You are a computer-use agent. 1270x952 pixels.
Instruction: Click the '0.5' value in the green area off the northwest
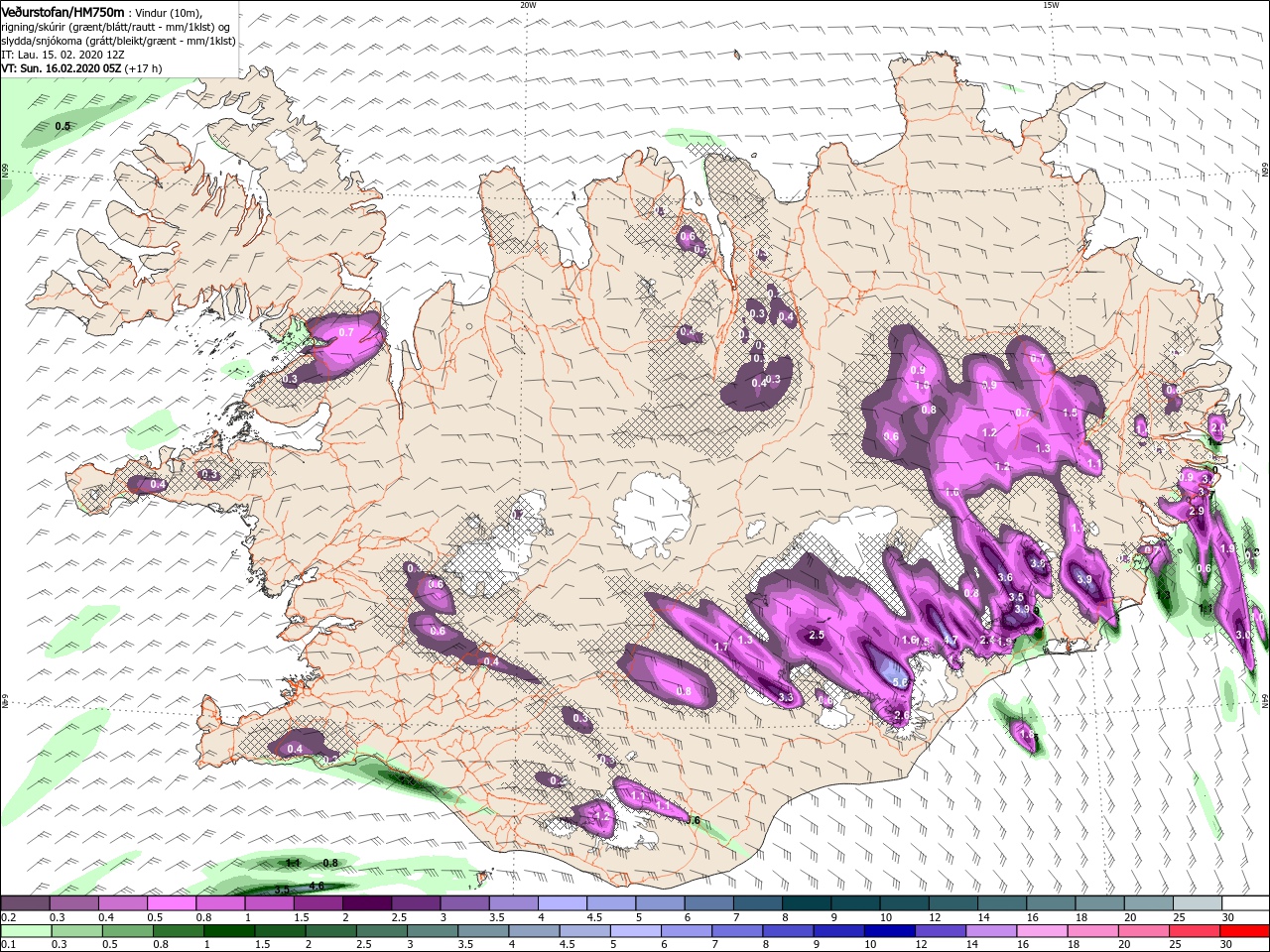[63, 126]
